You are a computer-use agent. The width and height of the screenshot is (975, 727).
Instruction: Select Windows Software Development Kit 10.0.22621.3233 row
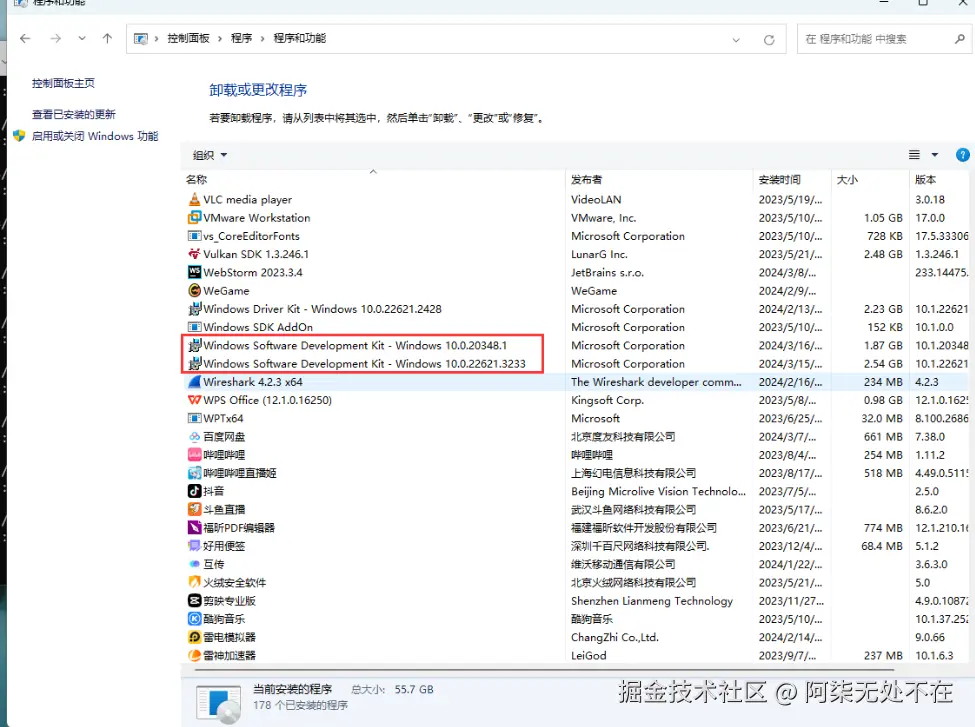pos(578,364)
